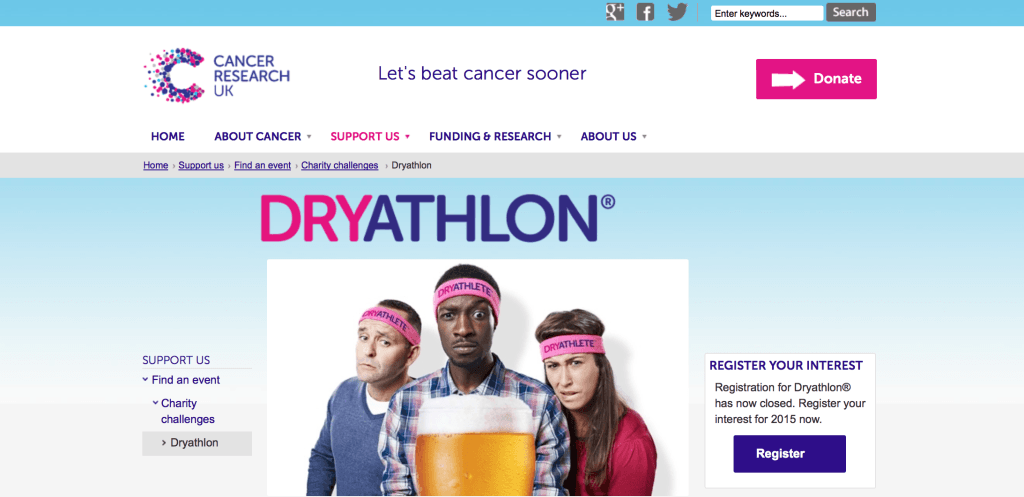This screenshot has height=497, width=1024.
Task: Open the Google Plus social icon
Action: 615,12
